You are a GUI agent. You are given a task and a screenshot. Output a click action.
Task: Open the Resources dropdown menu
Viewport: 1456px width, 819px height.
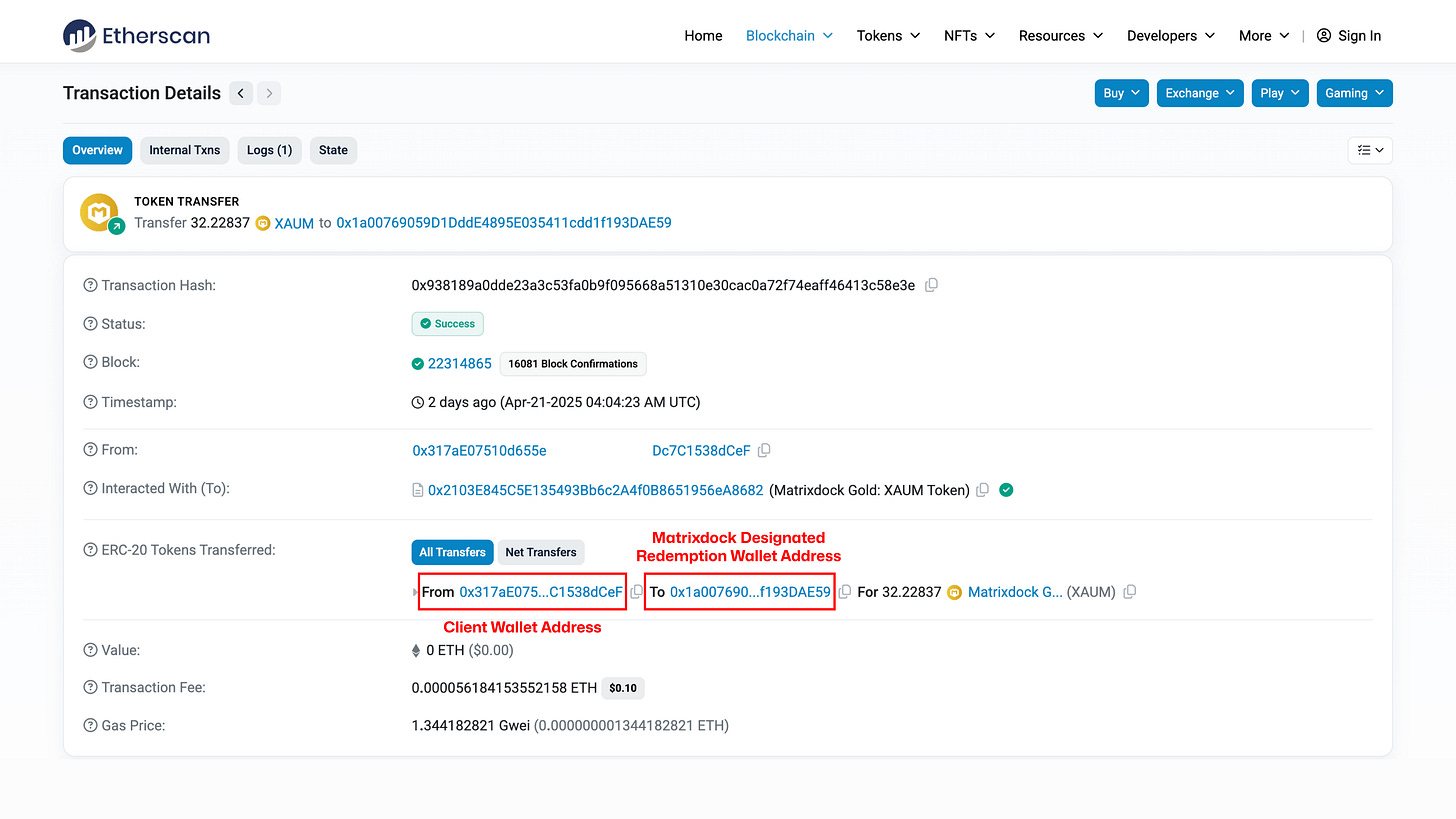point(1060,35)
